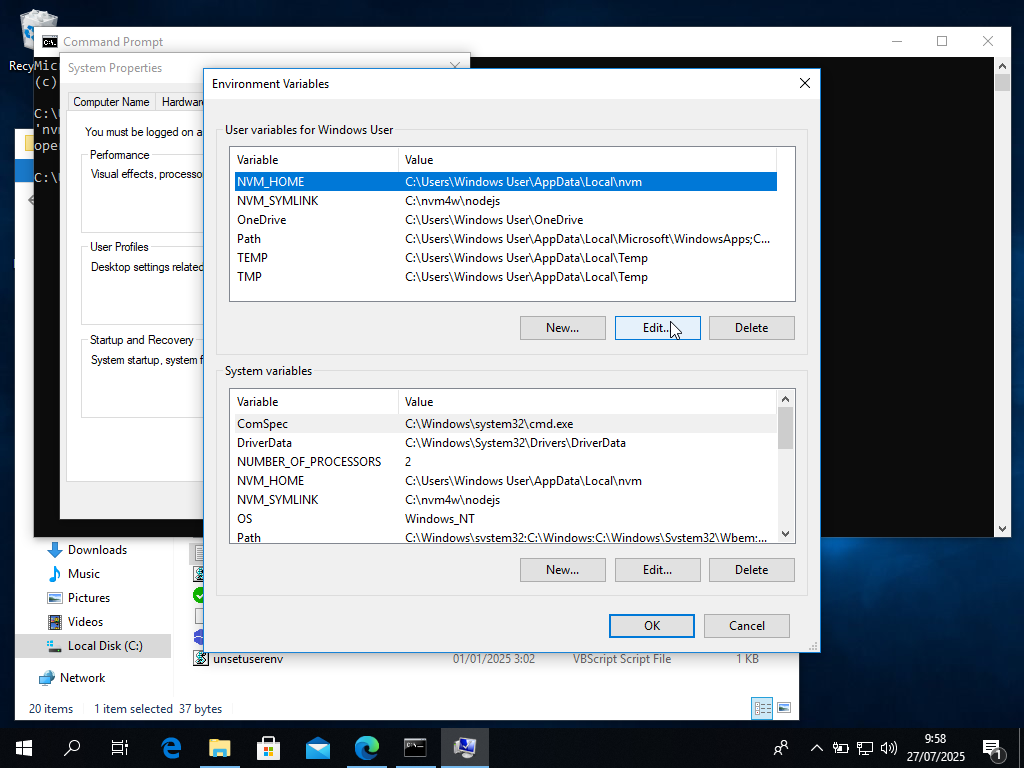Open the Mail app taskbar icon
This screenshot has height=768, width=1024.
pyautogui.click(x=318, y=747)
